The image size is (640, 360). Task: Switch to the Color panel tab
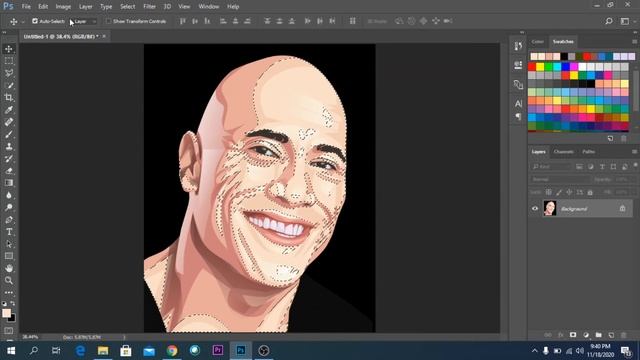[x=538, y=42]
